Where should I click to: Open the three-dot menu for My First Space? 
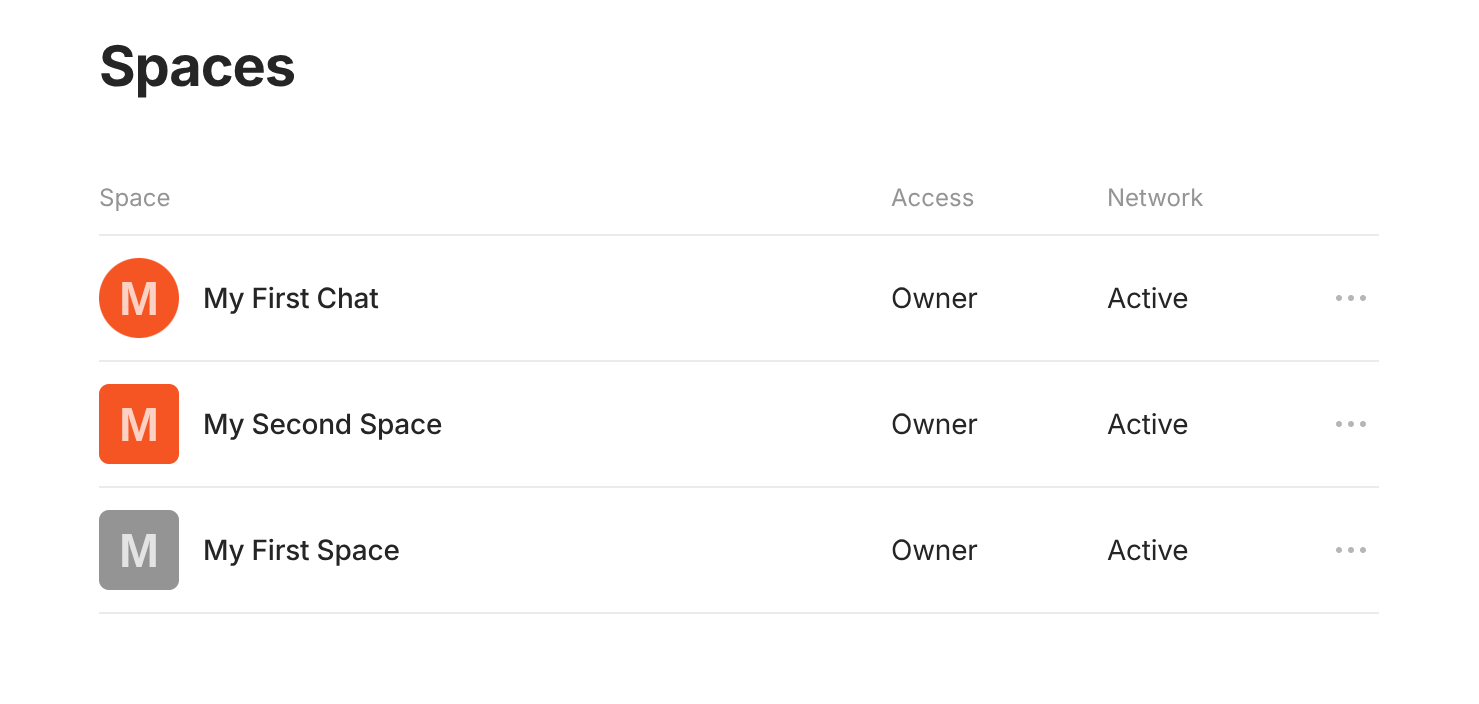[x=1350, y=550]
